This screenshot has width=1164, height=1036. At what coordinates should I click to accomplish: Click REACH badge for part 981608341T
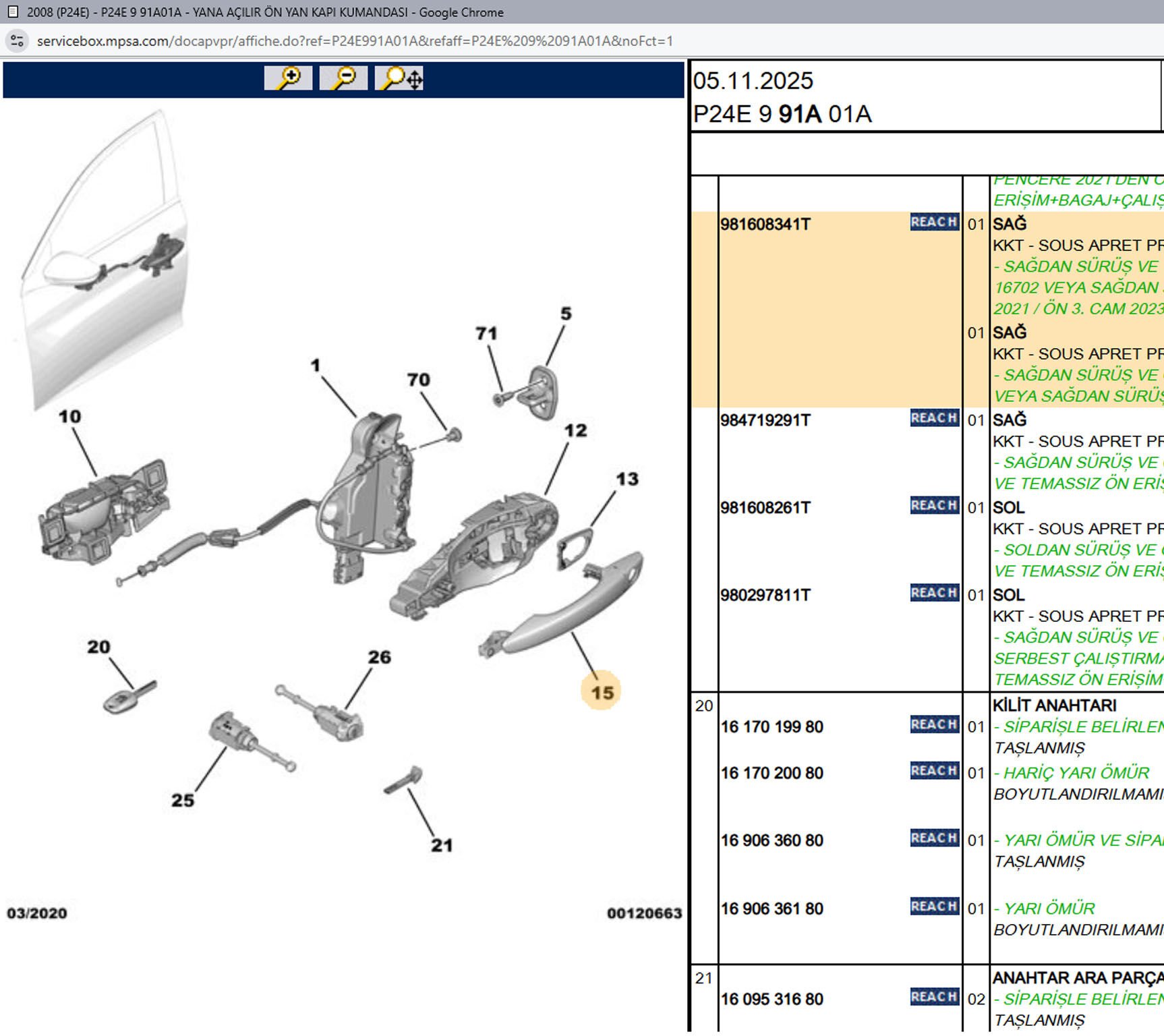934,223
